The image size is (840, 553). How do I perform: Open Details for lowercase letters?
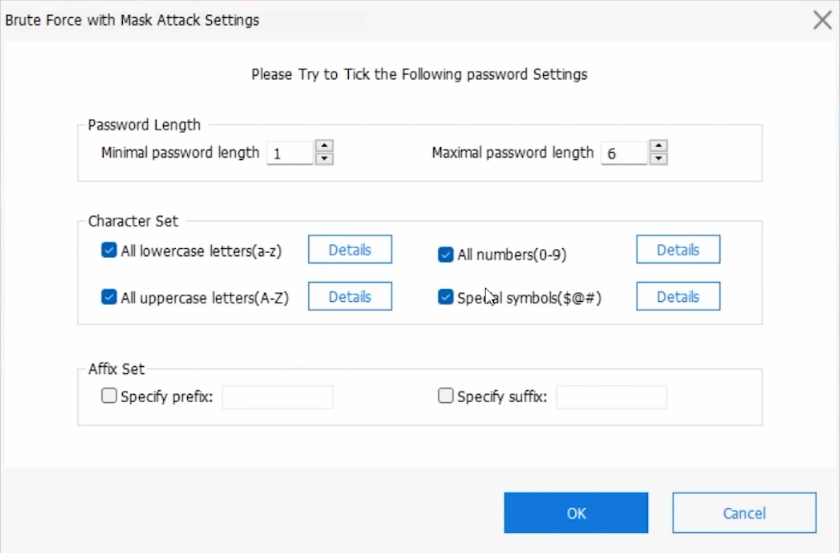click(349, 250)
